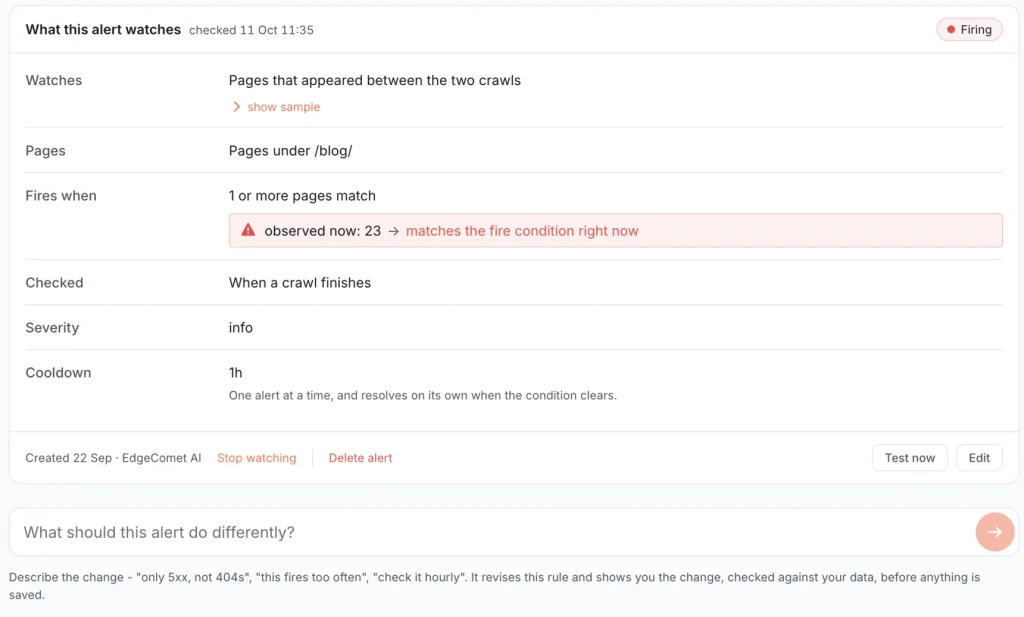Click 'Created 22 Sep · EdgeComet AI' text
Image resolution: width=1024 pixels, height=617 pixels.
point(113,458)
